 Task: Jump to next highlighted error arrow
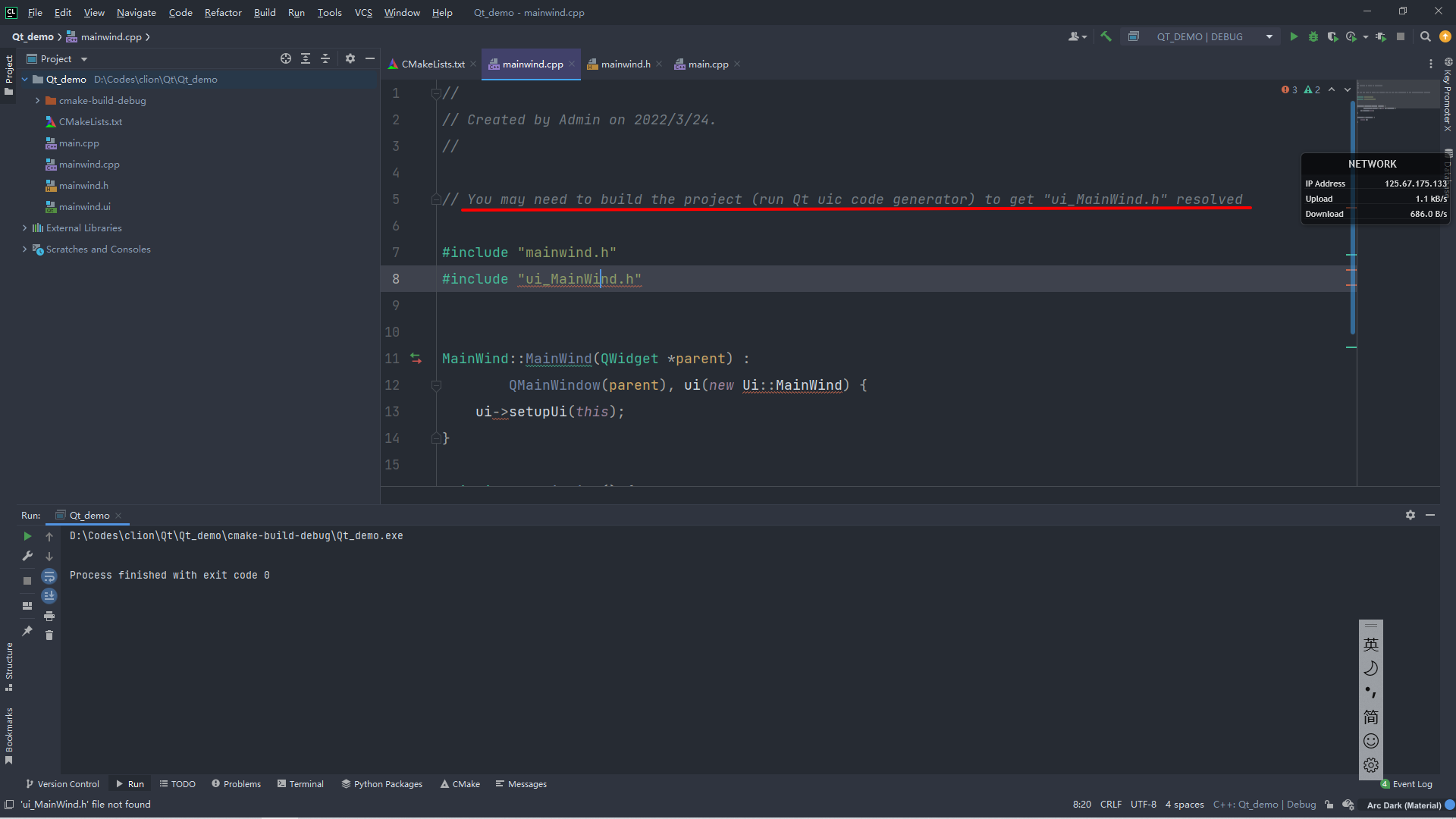[1348, 89]
